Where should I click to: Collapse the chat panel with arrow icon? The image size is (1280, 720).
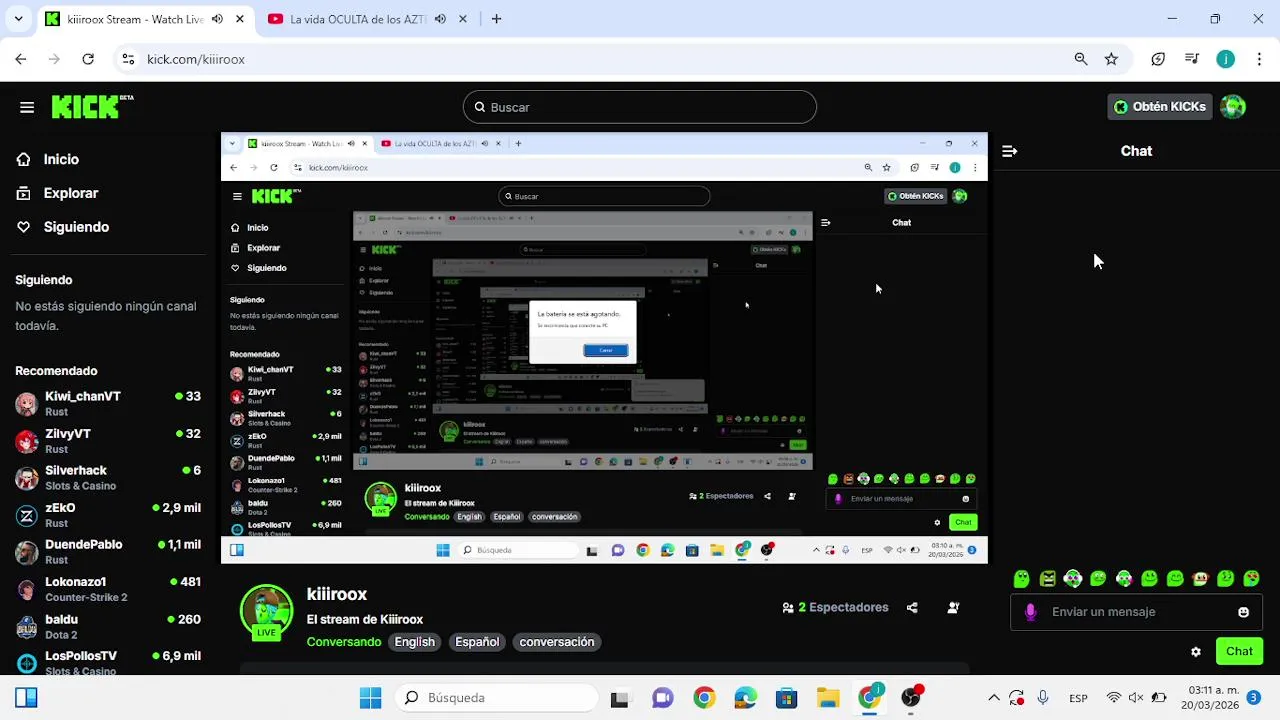1009,151
